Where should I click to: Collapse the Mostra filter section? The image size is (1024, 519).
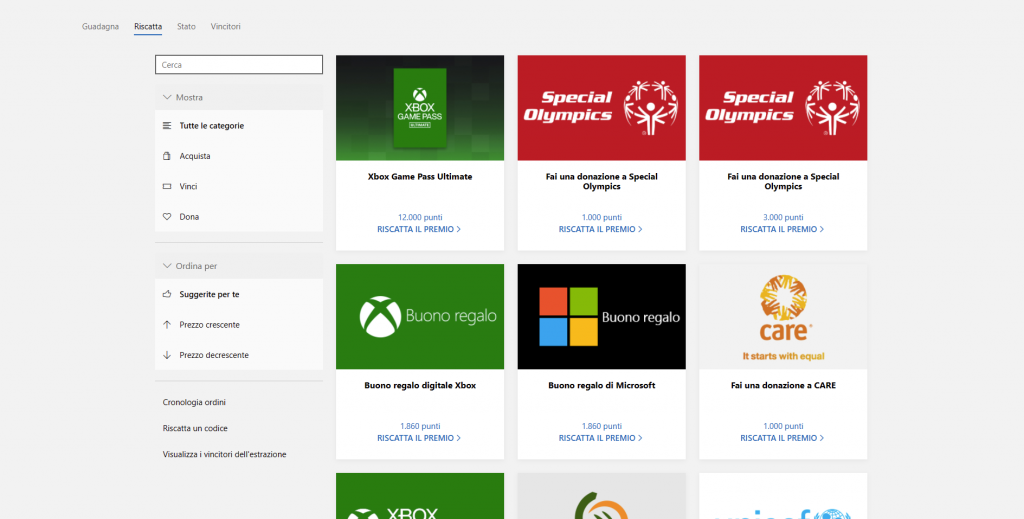pos(239,97)
